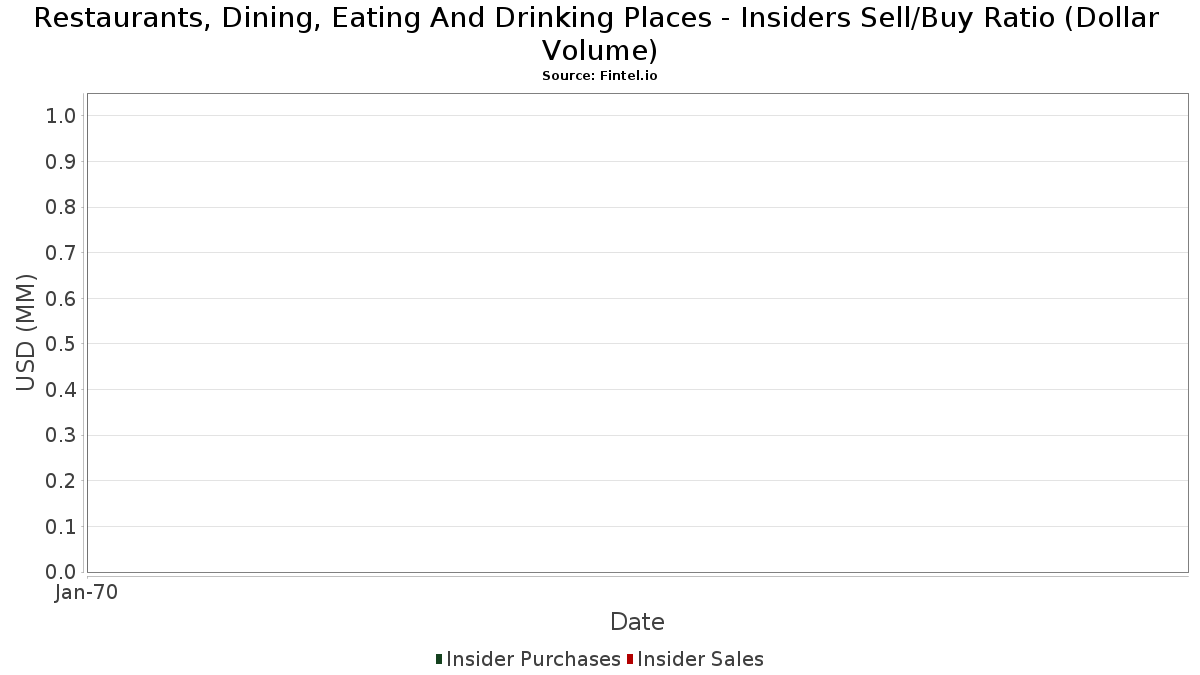This screenshot has width=1200, height=675.
Task: Click the 0.7 y-axis tick label
Action: tap(61, 253)
